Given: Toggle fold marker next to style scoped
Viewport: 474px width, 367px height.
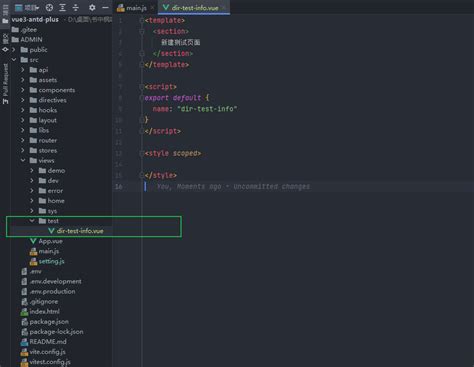Looking at the screenshot, I should click(142, 153).
